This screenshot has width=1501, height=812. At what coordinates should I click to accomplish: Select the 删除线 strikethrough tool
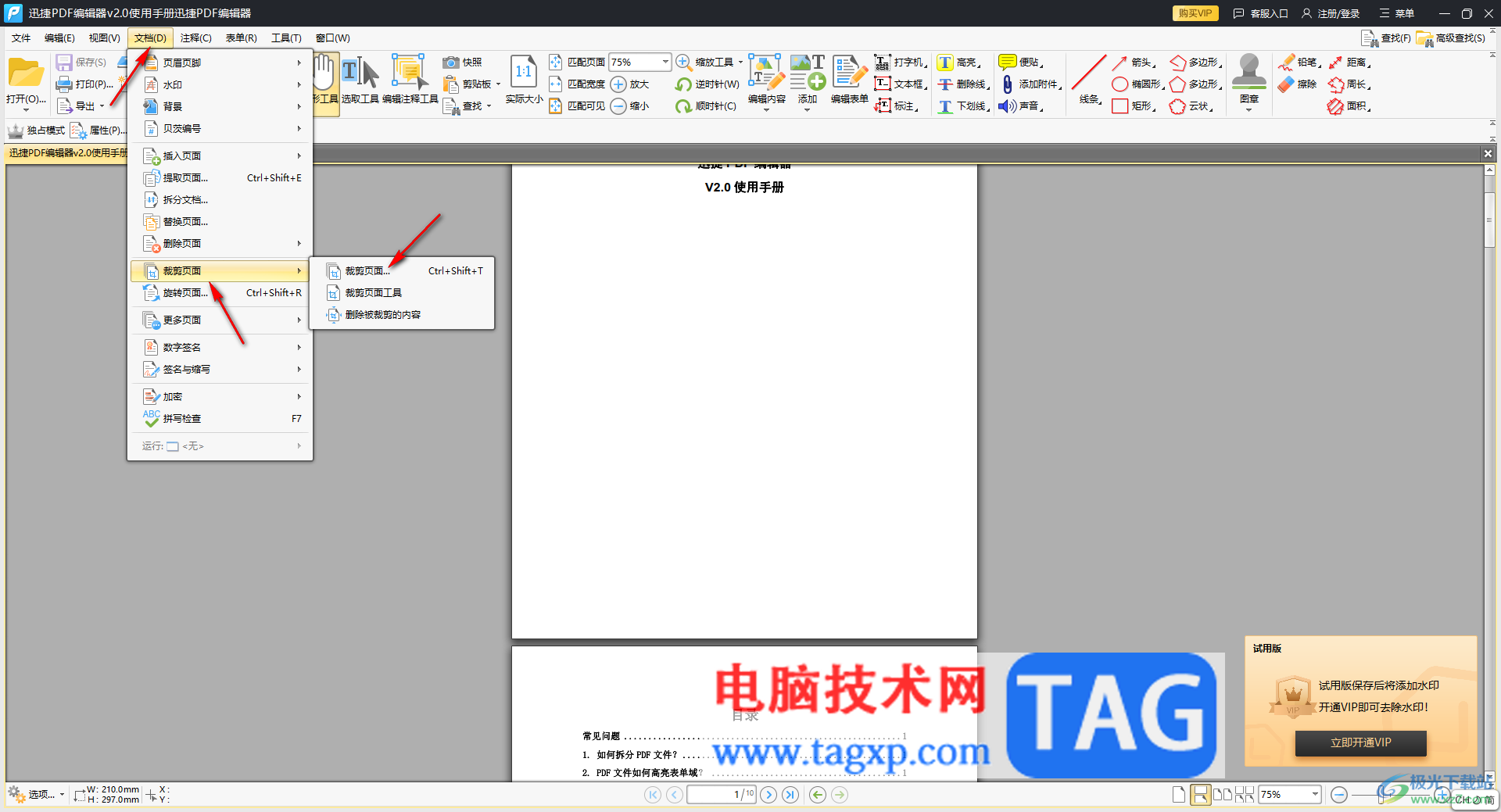(964, 84)
